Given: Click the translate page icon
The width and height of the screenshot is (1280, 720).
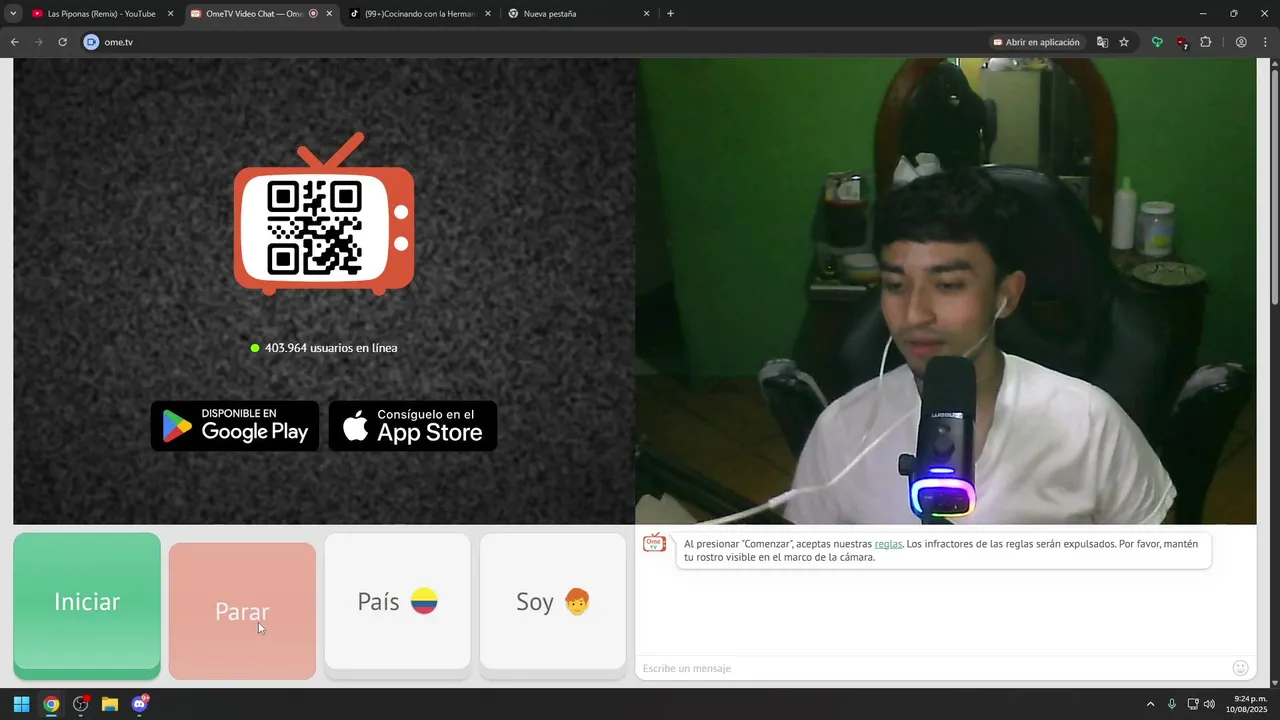Looking at the screenshot, I should [1102, 42].
